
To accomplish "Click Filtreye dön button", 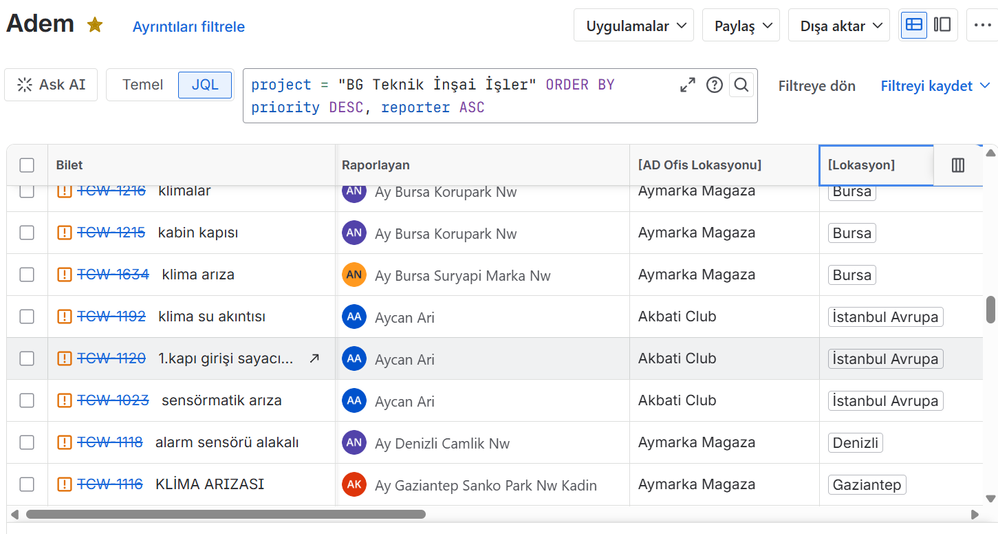I will 817,86.
